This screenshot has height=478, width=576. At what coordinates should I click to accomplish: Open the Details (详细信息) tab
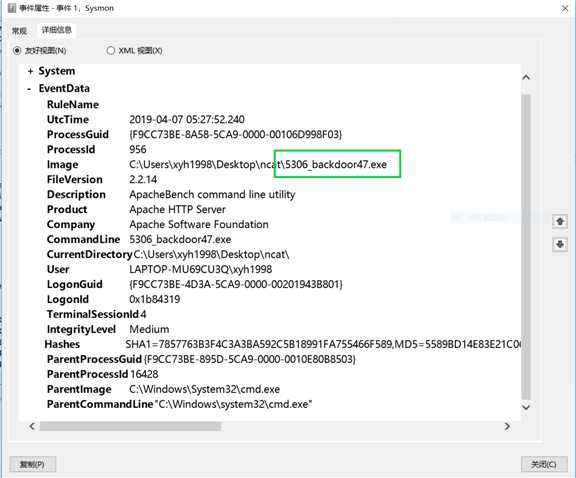click(x=56, y=30)
